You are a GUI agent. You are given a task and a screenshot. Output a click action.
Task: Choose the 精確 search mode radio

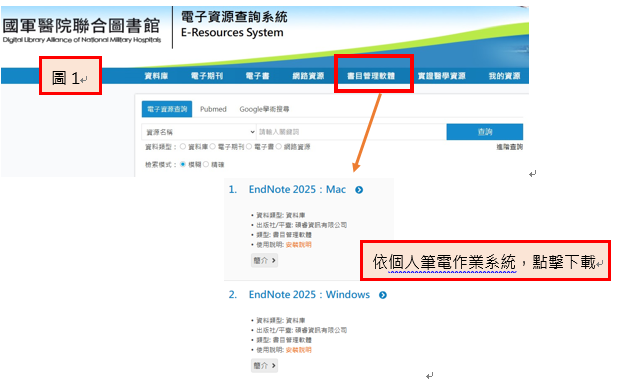206,164
